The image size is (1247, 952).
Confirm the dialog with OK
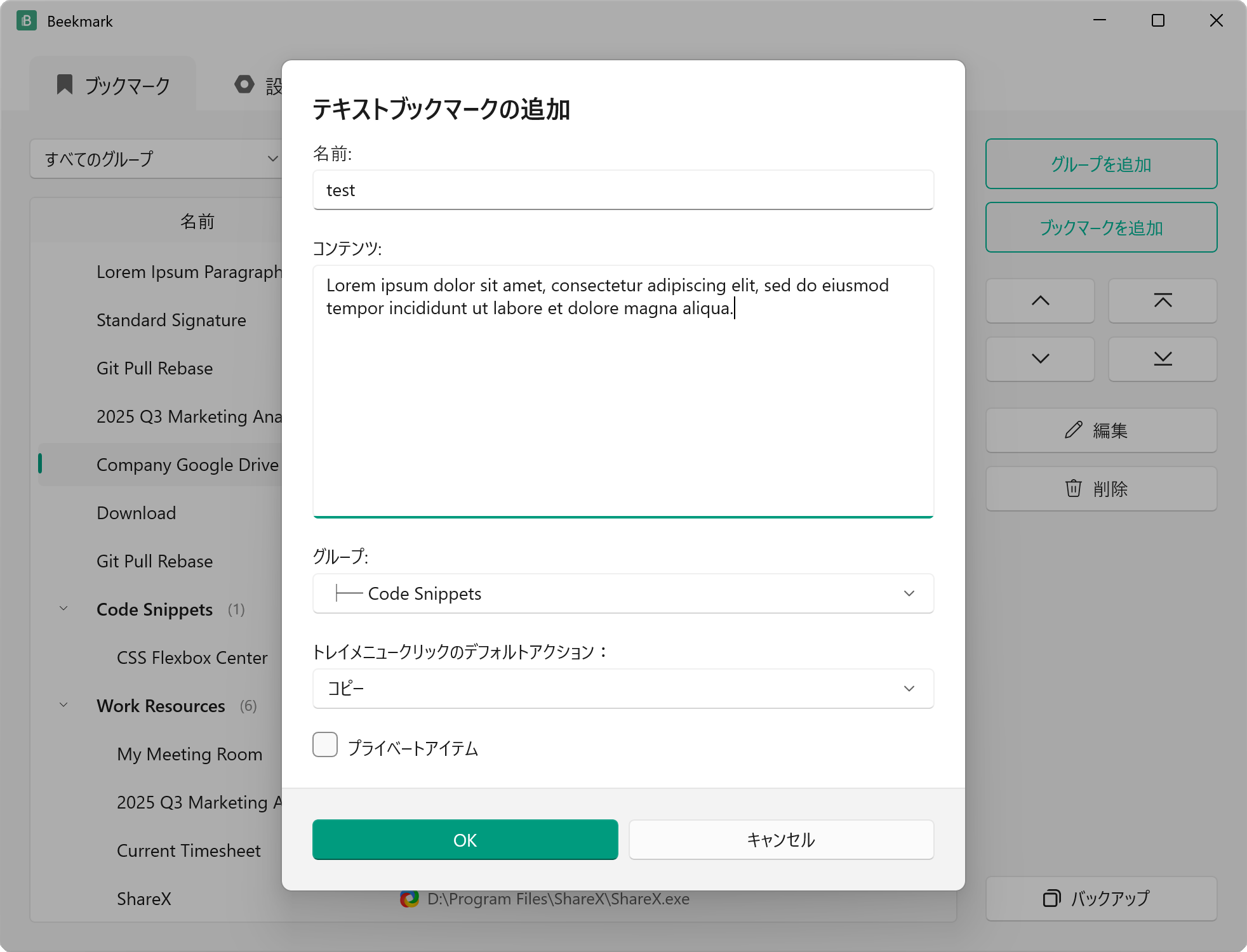pos(465,840)
